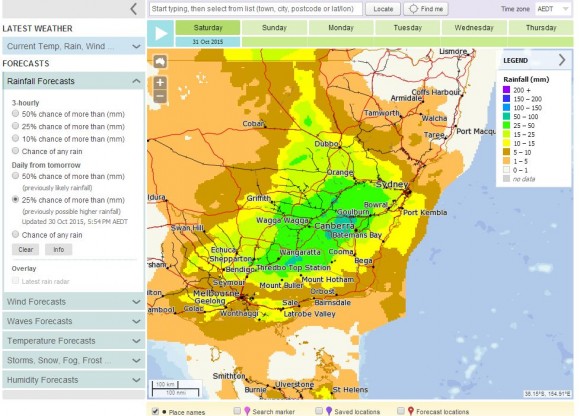Expand the Wind Forecasts section
Image resolution: width=580 pixels, height=416 pixels.
coord(74,302)
